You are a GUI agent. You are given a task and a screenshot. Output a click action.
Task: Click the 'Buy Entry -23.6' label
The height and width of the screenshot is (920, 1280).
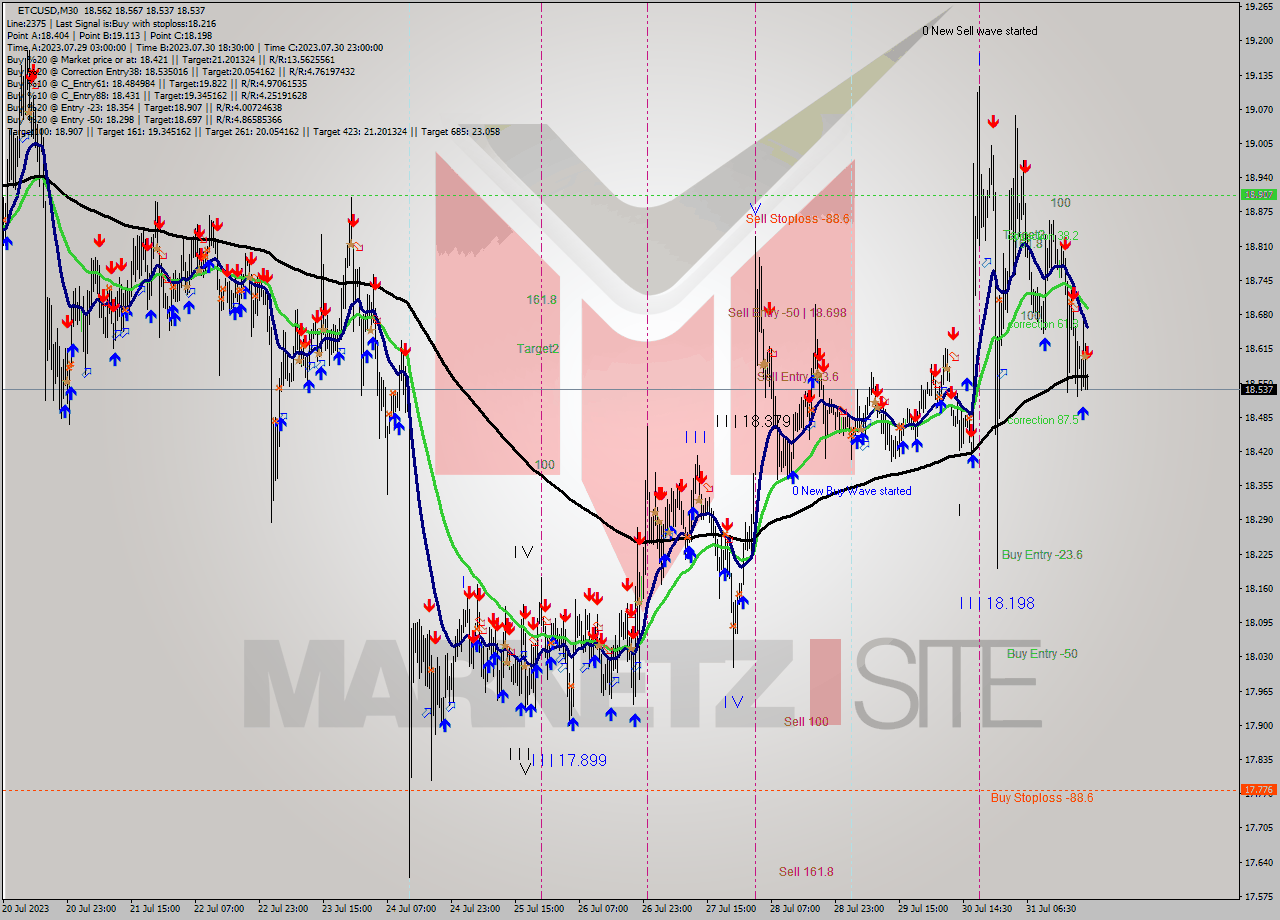point(1042,555)
